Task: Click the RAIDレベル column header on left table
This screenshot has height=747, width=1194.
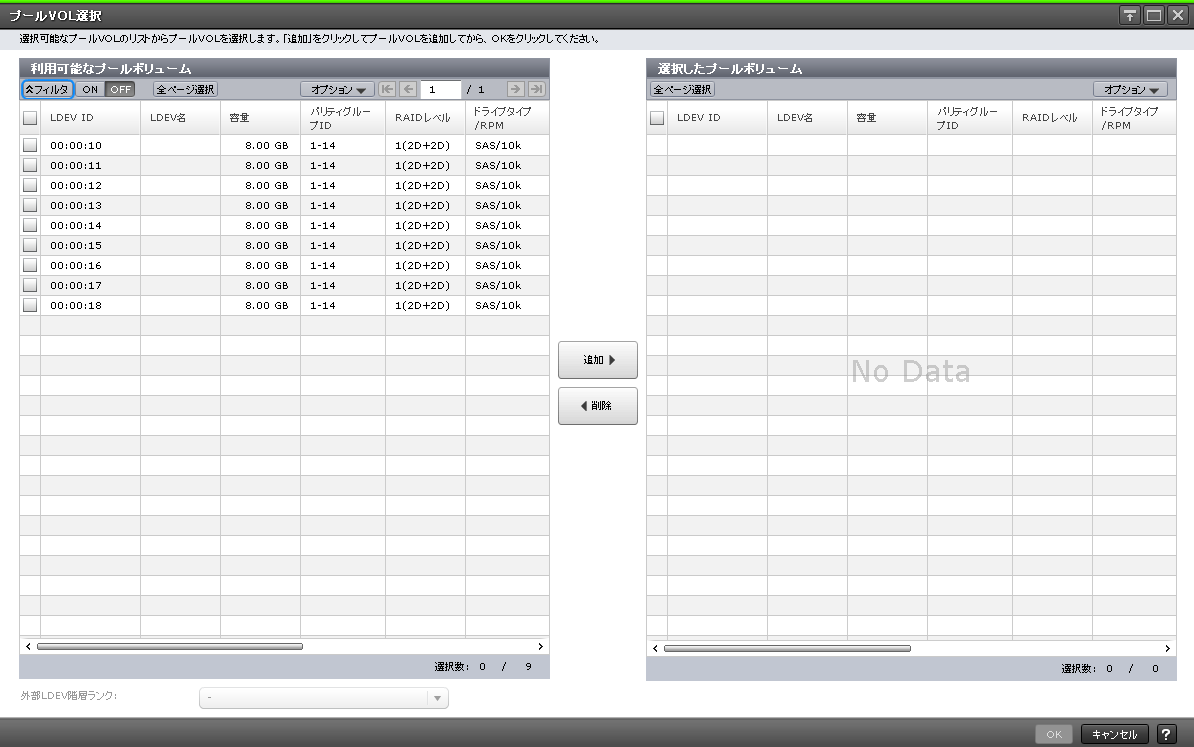Action: pyautogui.click(x=424, y=118)
